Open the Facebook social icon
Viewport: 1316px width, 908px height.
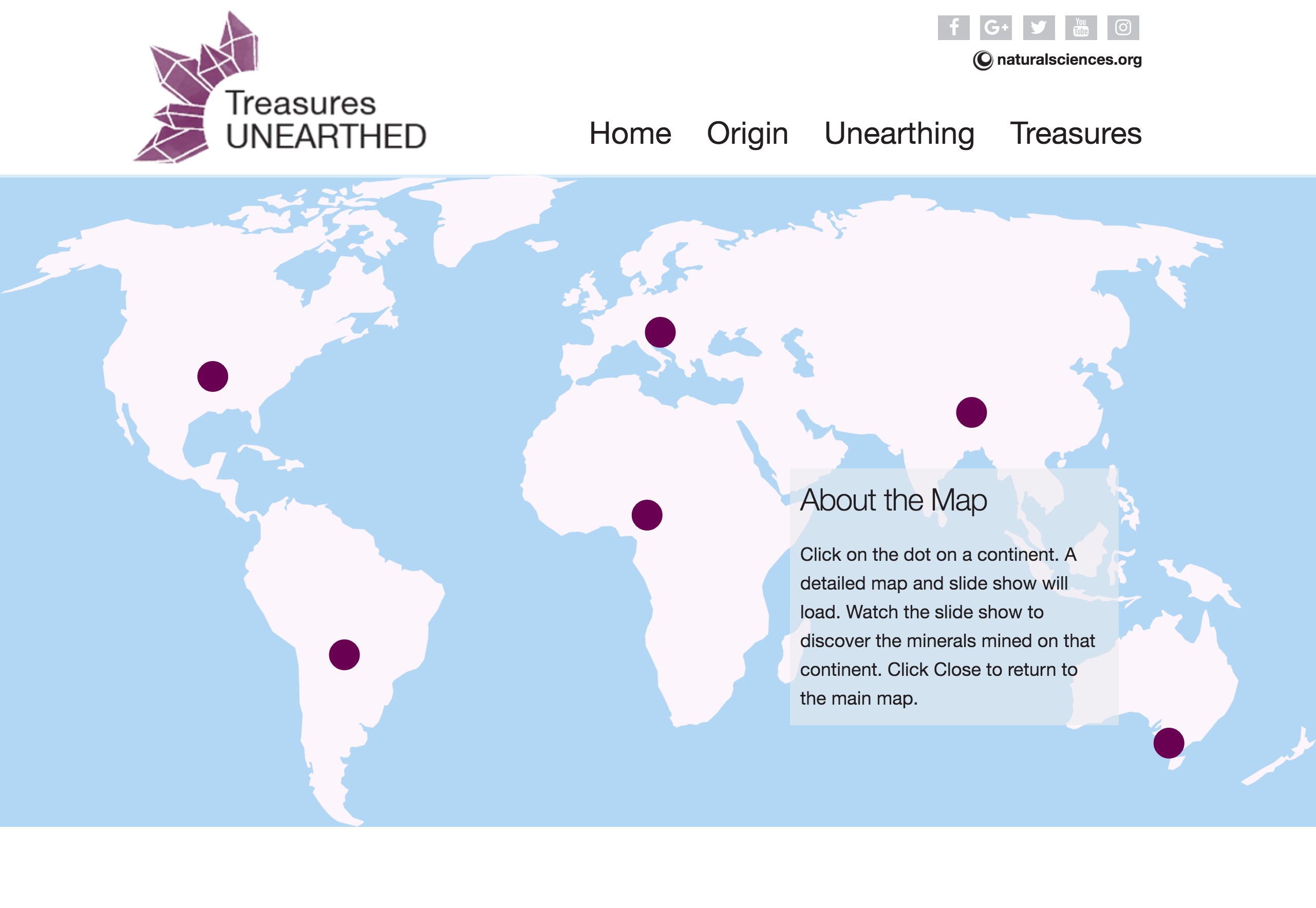[x=953, y=28]
